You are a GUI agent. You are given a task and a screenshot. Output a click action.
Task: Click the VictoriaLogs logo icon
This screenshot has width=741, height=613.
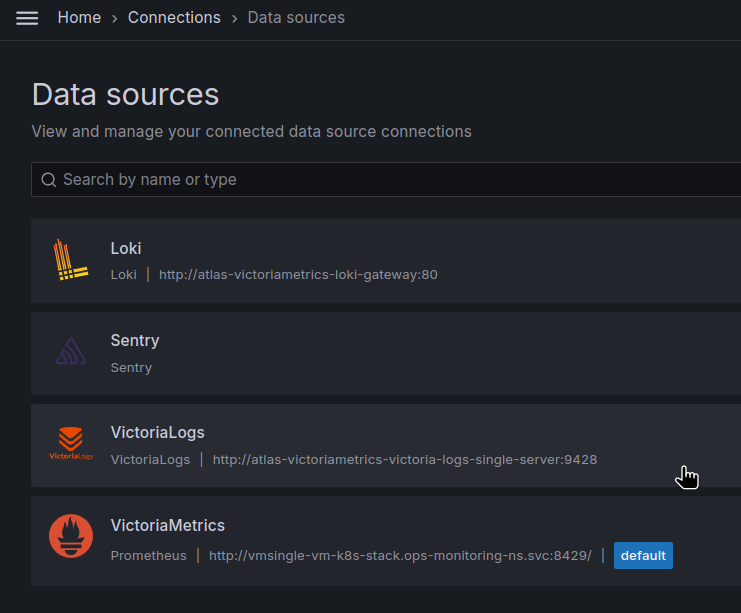(71, 443)
